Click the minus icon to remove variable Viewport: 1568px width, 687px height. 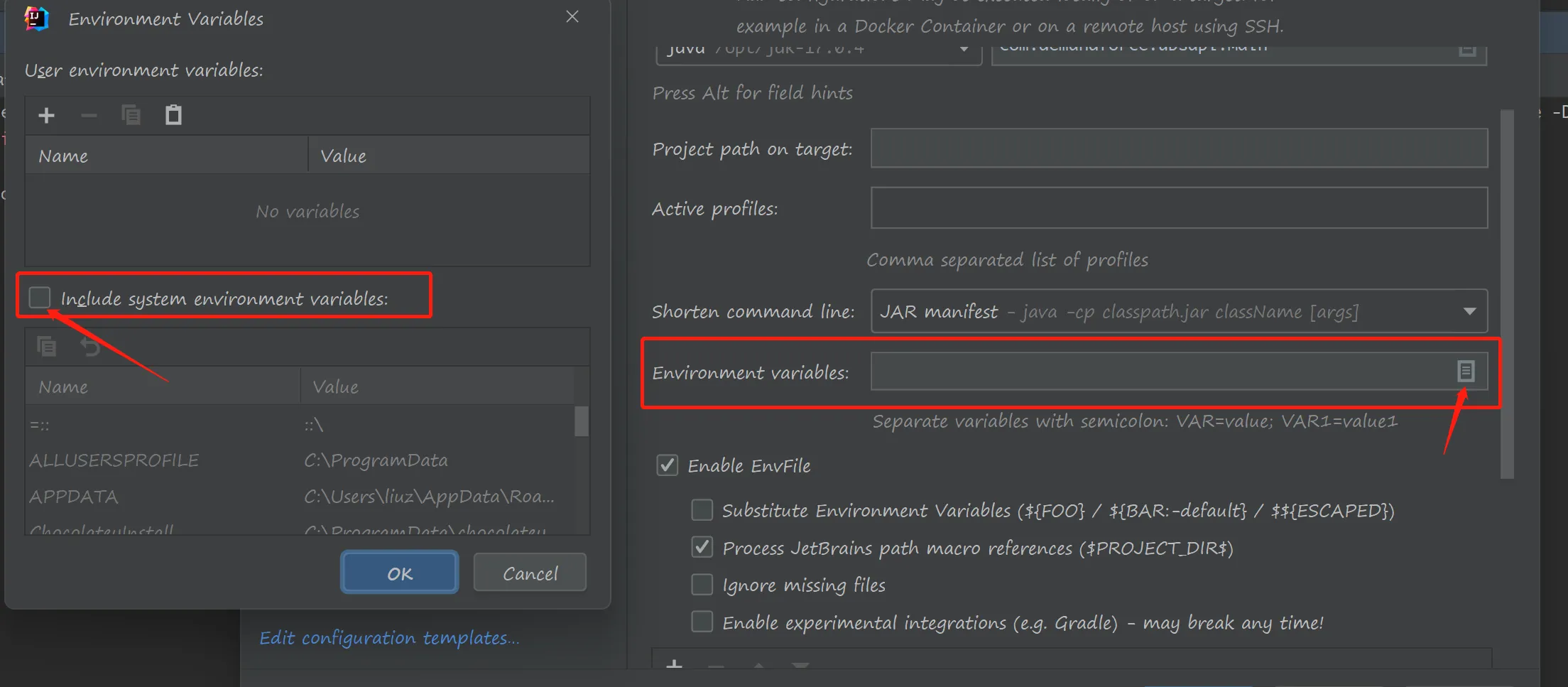[89, 115]
